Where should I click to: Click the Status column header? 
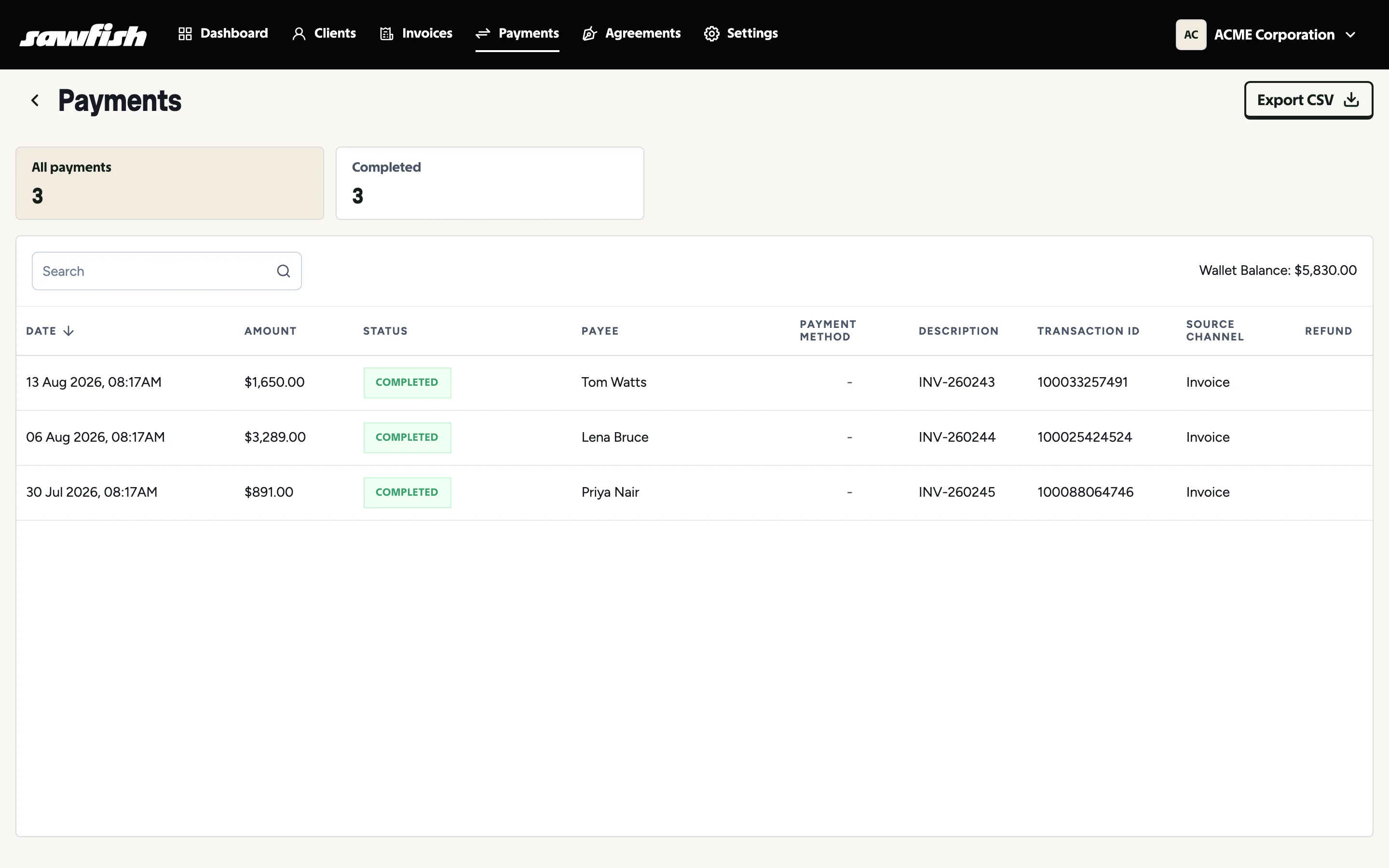(385, 331)
